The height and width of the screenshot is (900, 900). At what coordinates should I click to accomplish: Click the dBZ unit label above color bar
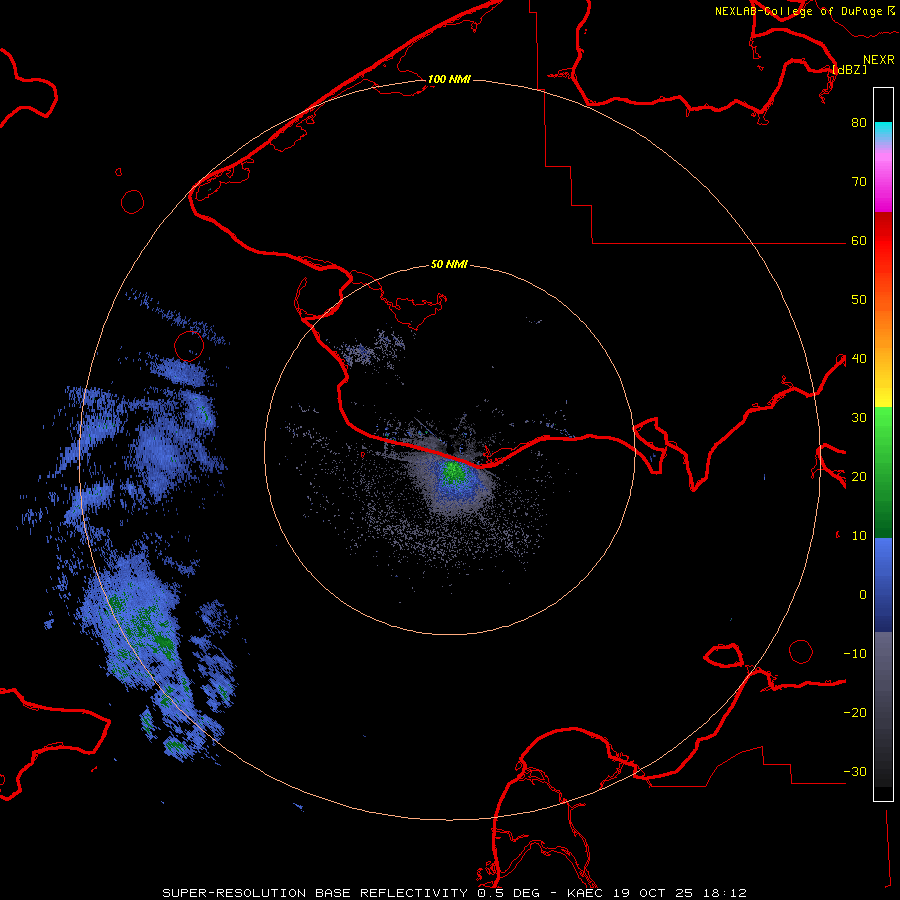tap(849, 70)
